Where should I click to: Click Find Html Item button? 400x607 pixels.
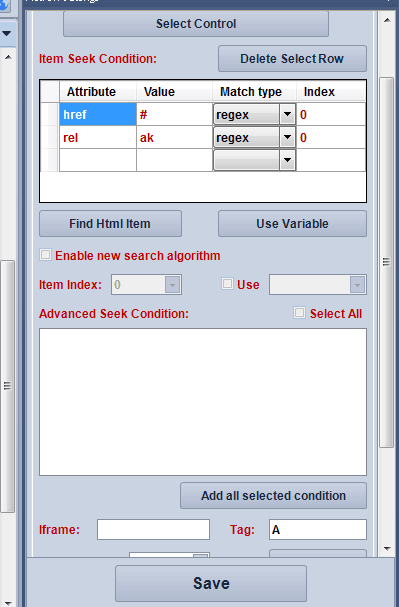tap(110, 223)
